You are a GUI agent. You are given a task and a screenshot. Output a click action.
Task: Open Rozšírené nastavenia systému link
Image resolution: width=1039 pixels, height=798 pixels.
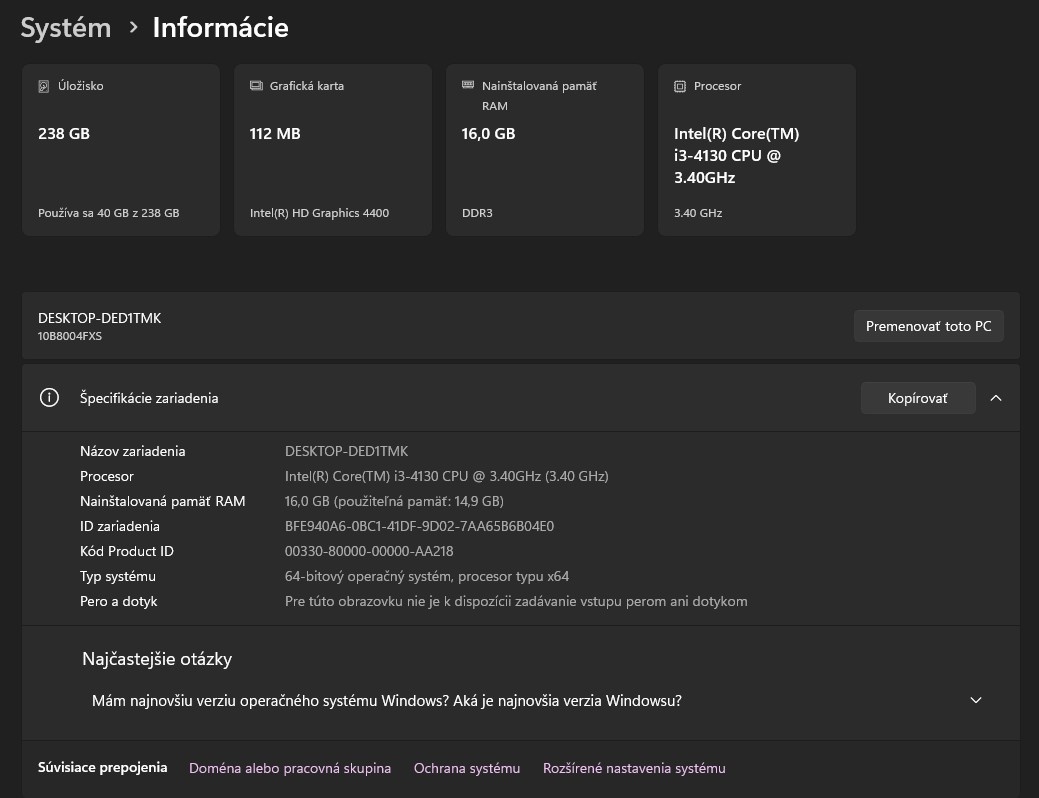tap(633, 767)
